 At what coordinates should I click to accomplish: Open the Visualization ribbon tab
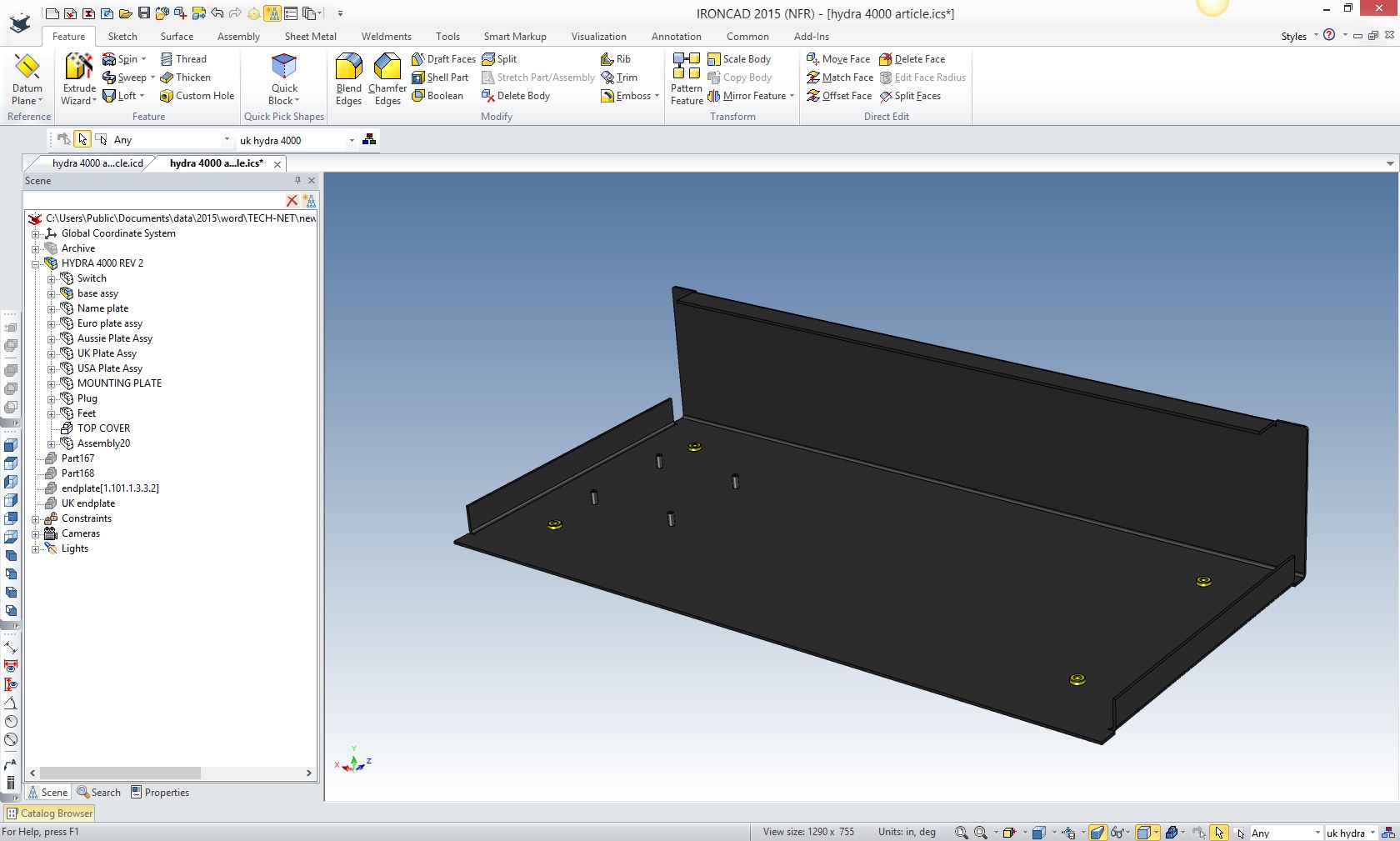coord(598,37)
